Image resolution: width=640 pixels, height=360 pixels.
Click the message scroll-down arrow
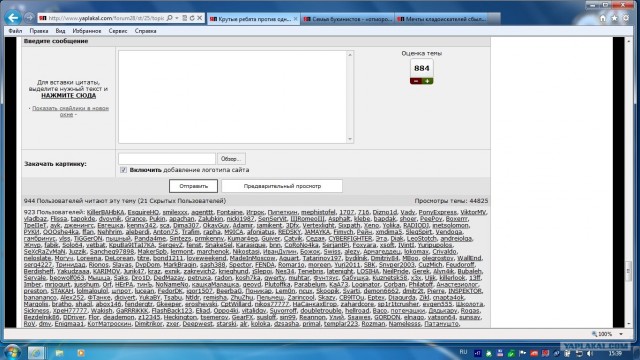350,139
